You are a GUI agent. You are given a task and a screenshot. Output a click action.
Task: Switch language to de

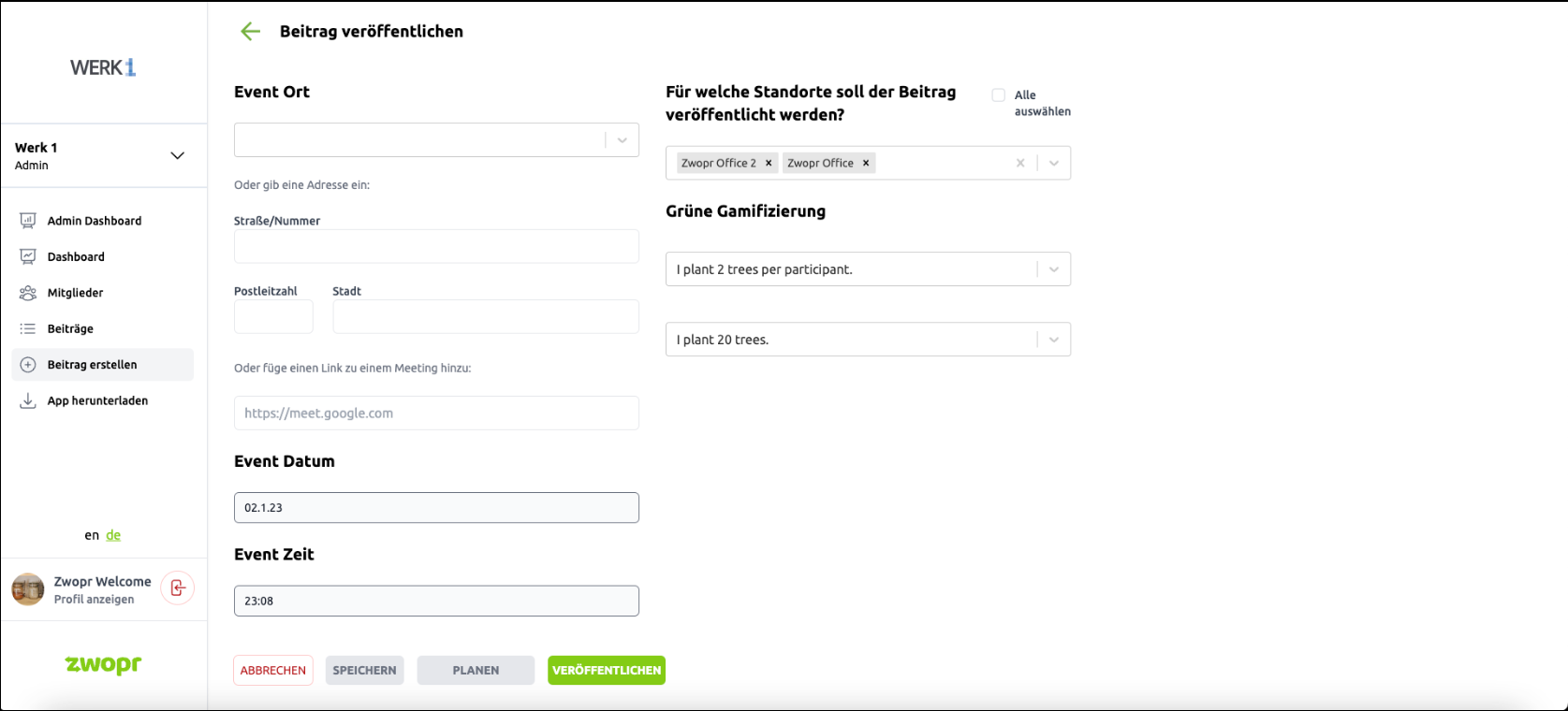coord(113,535)
